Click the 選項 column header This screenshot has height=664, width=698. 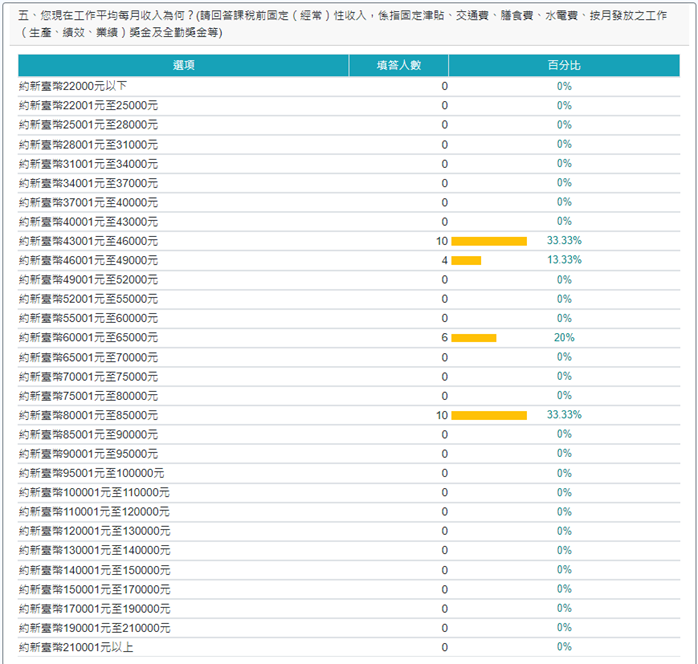[183, 65]
